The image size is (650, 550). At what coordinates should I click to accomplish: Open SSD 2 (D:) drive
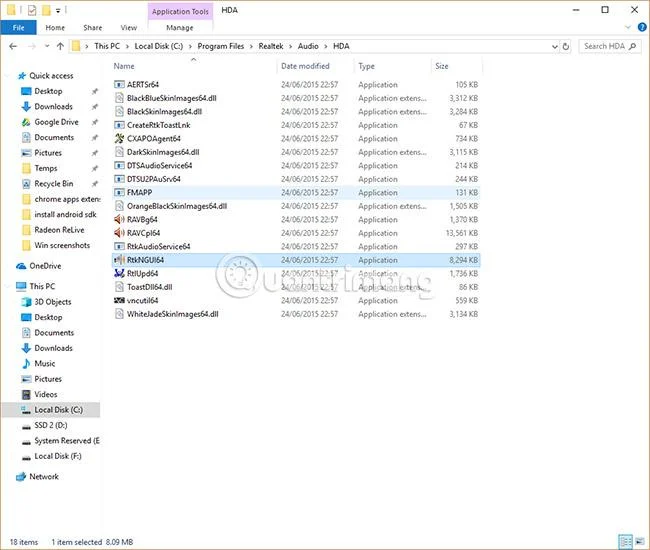50,425
